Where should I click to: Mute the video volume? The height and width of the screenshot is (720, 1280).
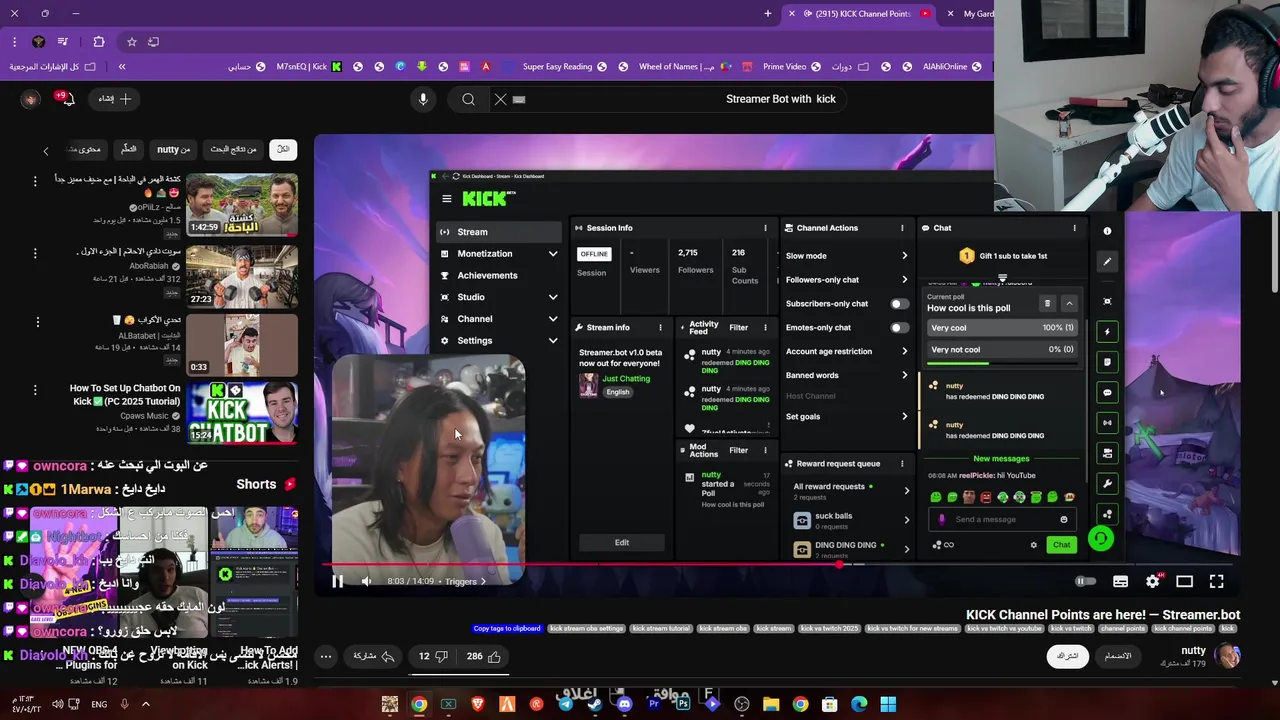click(x=366, y=581)
